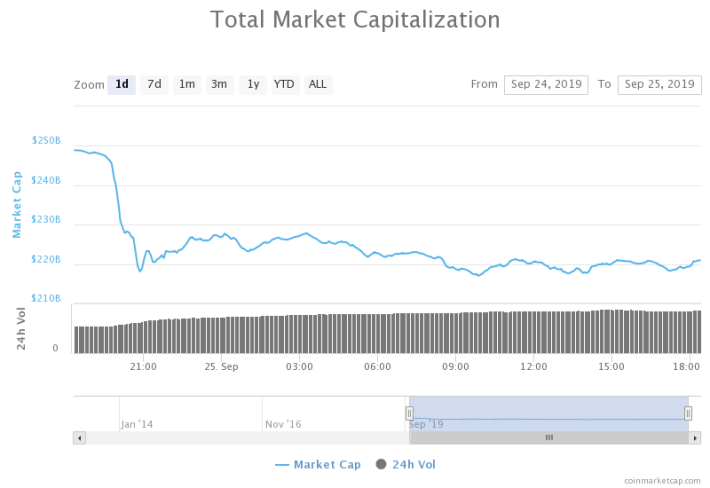Click the navigator scroll left arrow
This screenshot has width=710, height=488.
pyautogui.click(x=80, y=438)
